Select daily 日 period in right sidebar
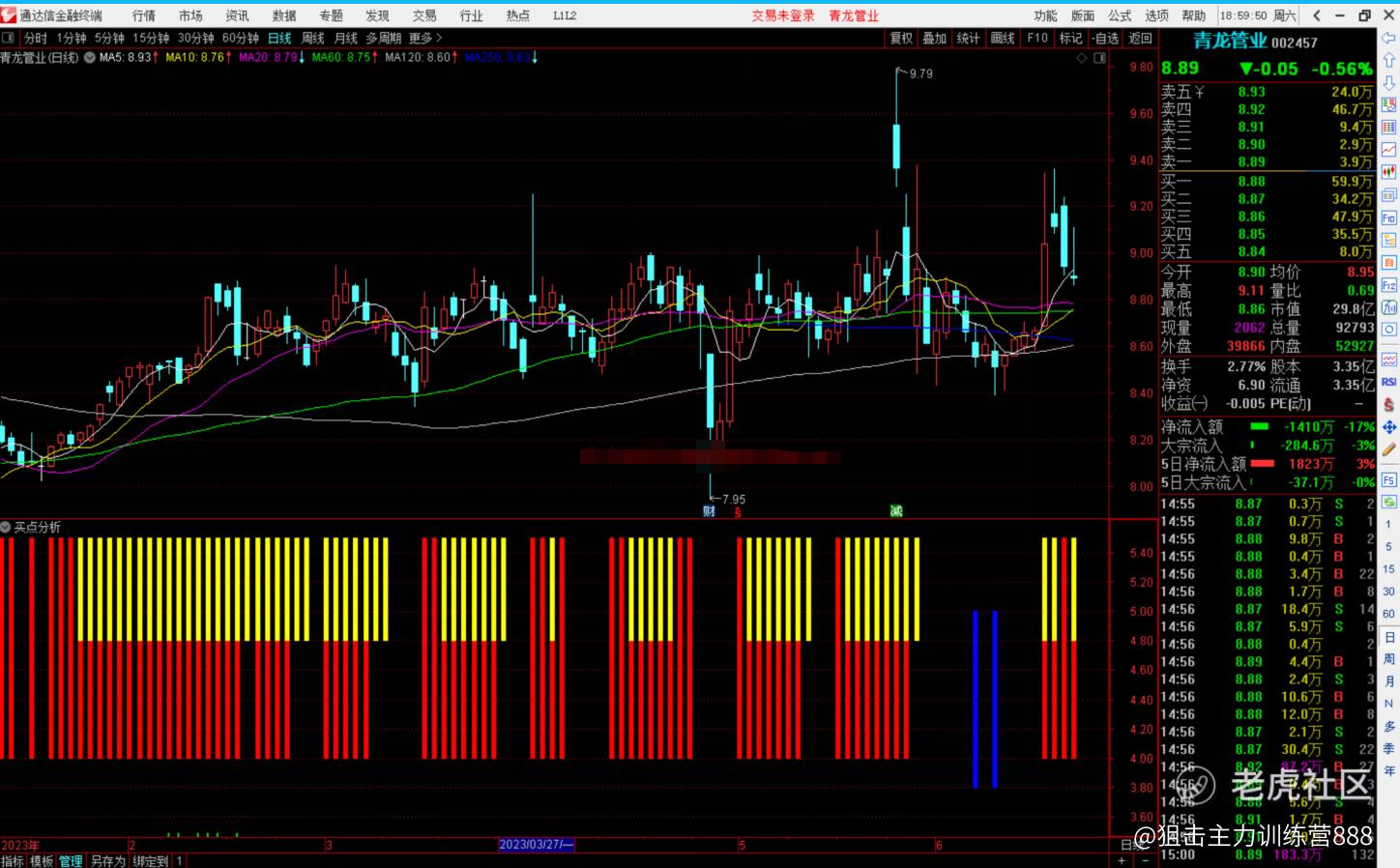This screenshot has width=1400, height=868. pyautogui.click(x=1388, y=637)
